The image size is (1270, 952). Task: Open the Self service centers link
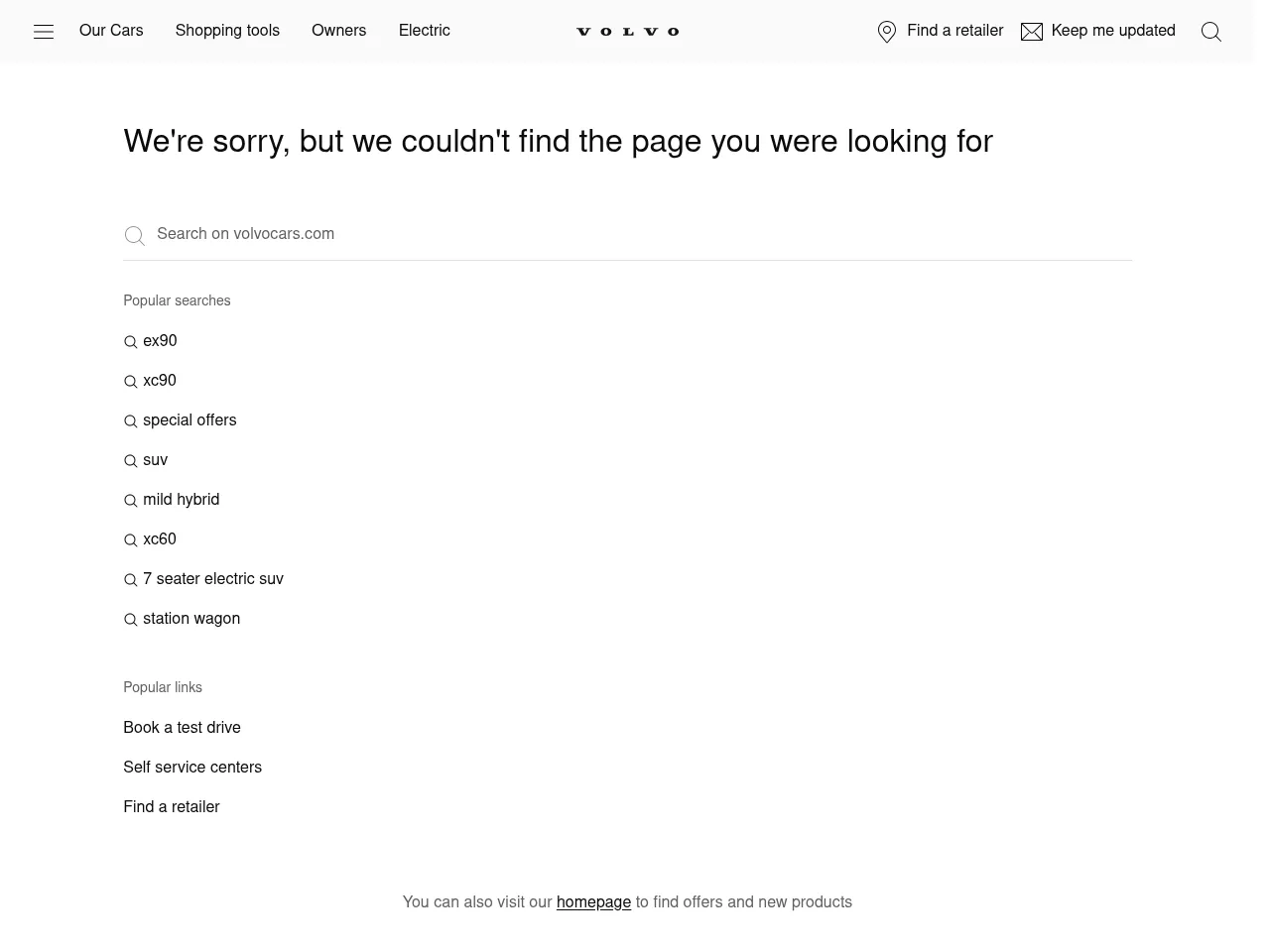(x=192, y=768)
